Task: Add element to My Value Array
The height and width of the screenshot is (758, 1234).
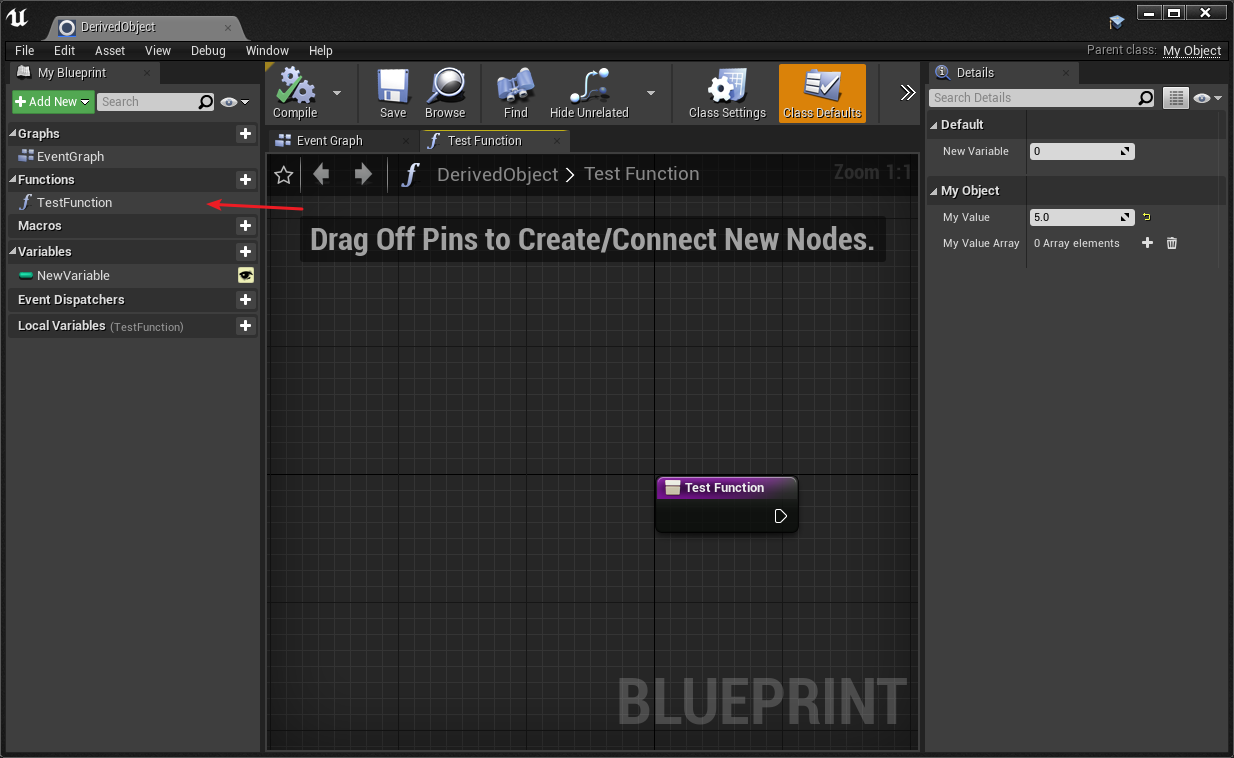Action: click(x=1148, y=243)
